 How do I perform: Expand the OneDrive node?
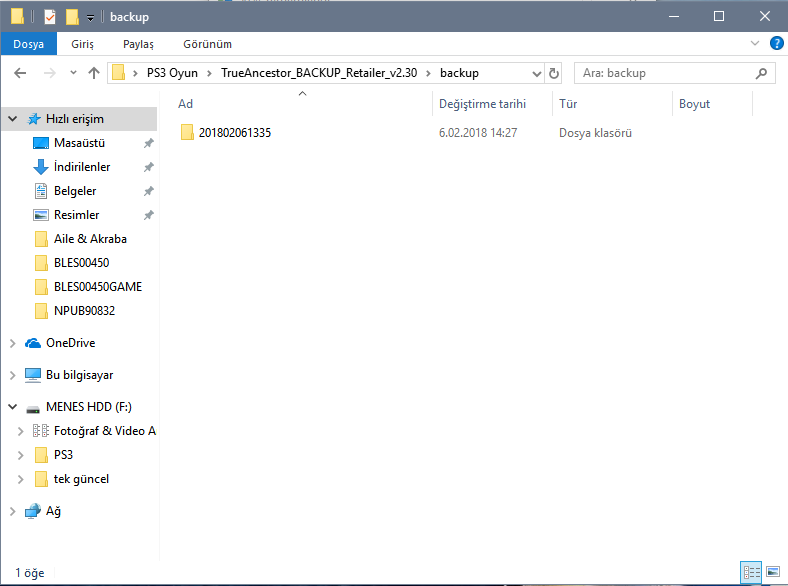tap(13, 343)
